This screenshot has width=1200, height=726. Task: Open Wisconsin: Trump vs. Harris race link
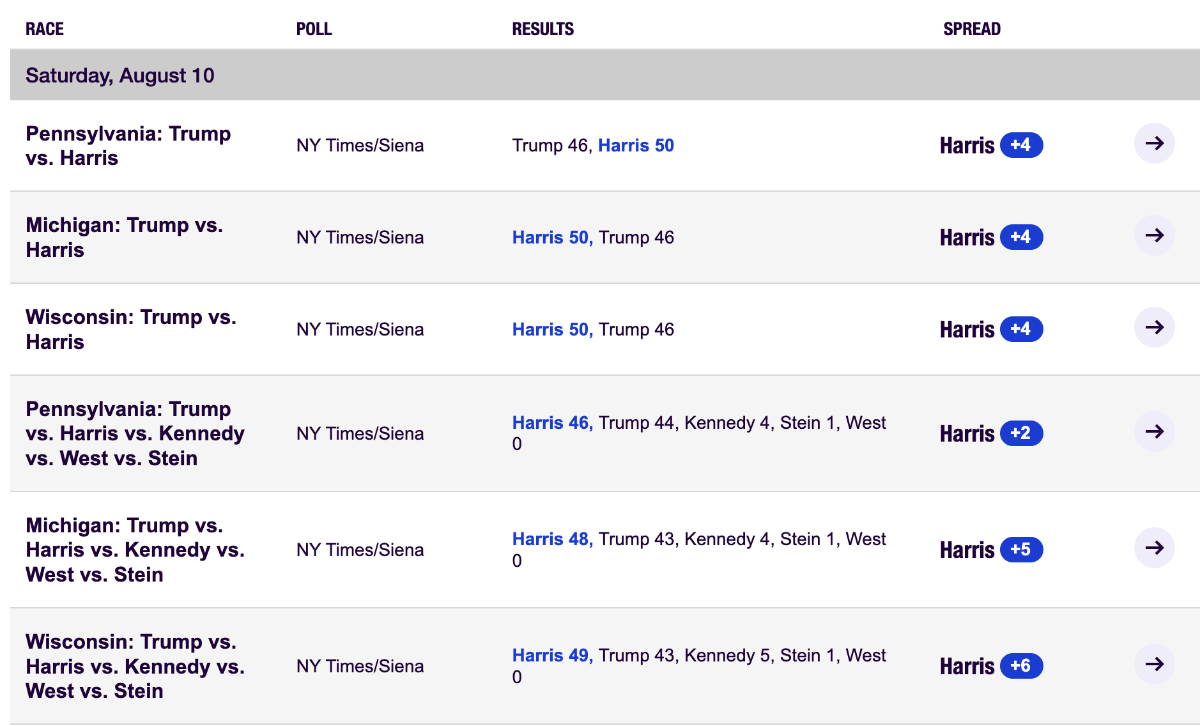click(x=131, y=330)
